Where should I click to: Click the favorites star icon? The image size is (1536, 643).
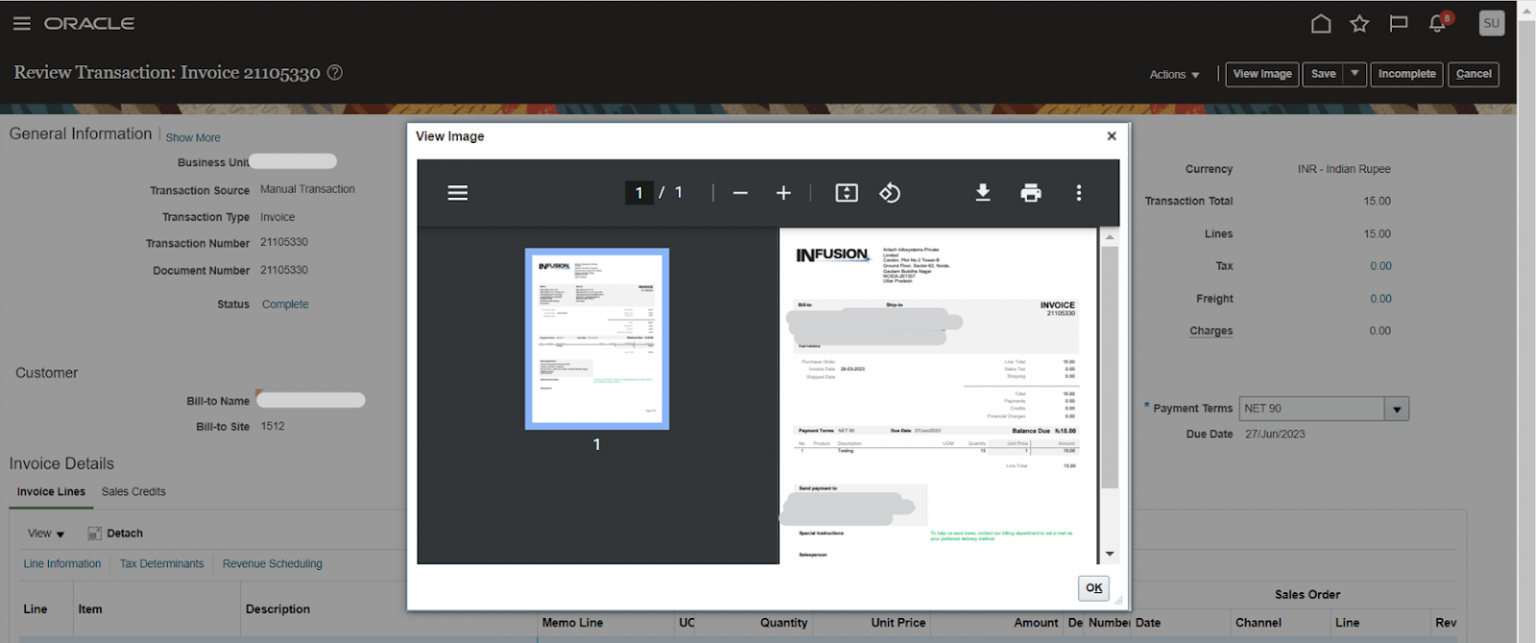tap(1360, 23)
